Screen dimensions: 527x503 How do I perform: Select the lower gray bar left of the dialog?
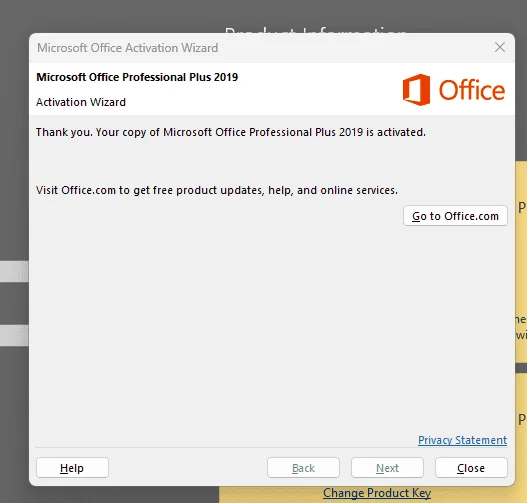click(x=14, y=335)
